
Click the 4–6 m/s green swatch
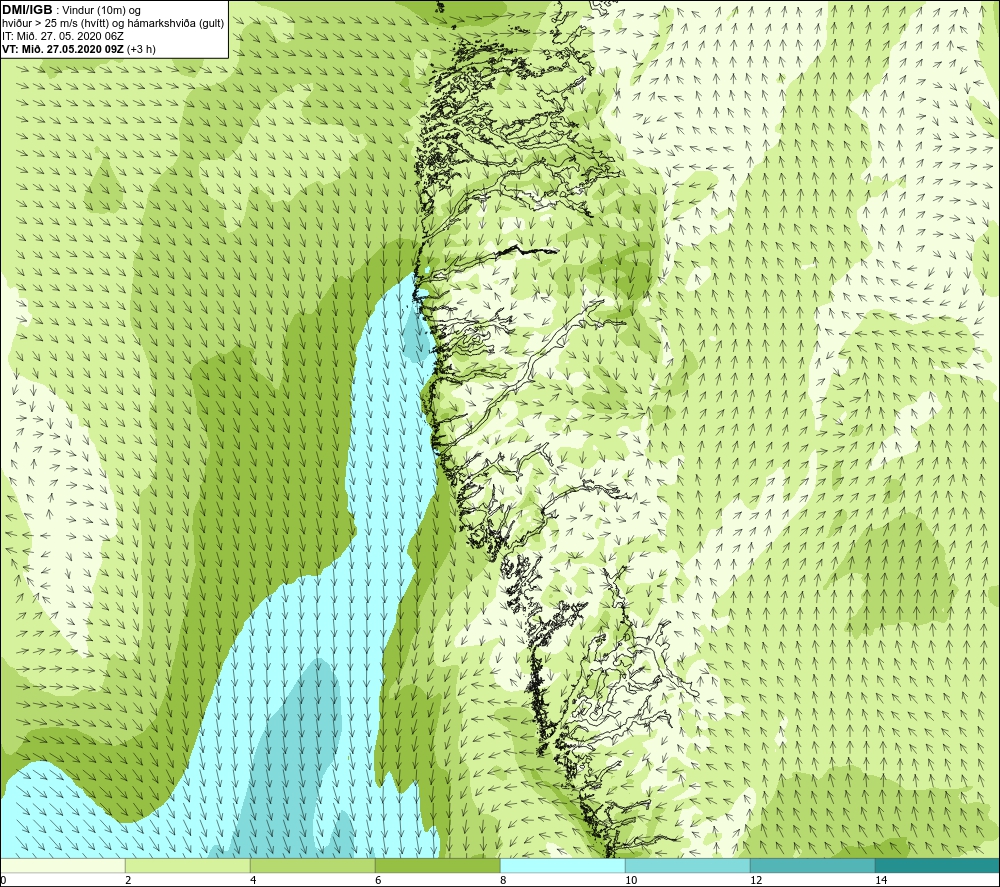tap(312, 866)
